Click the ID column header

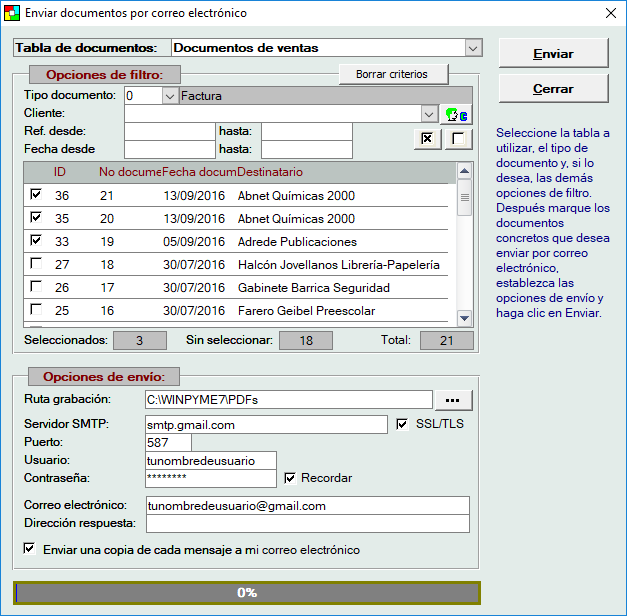tap(60, 172)
